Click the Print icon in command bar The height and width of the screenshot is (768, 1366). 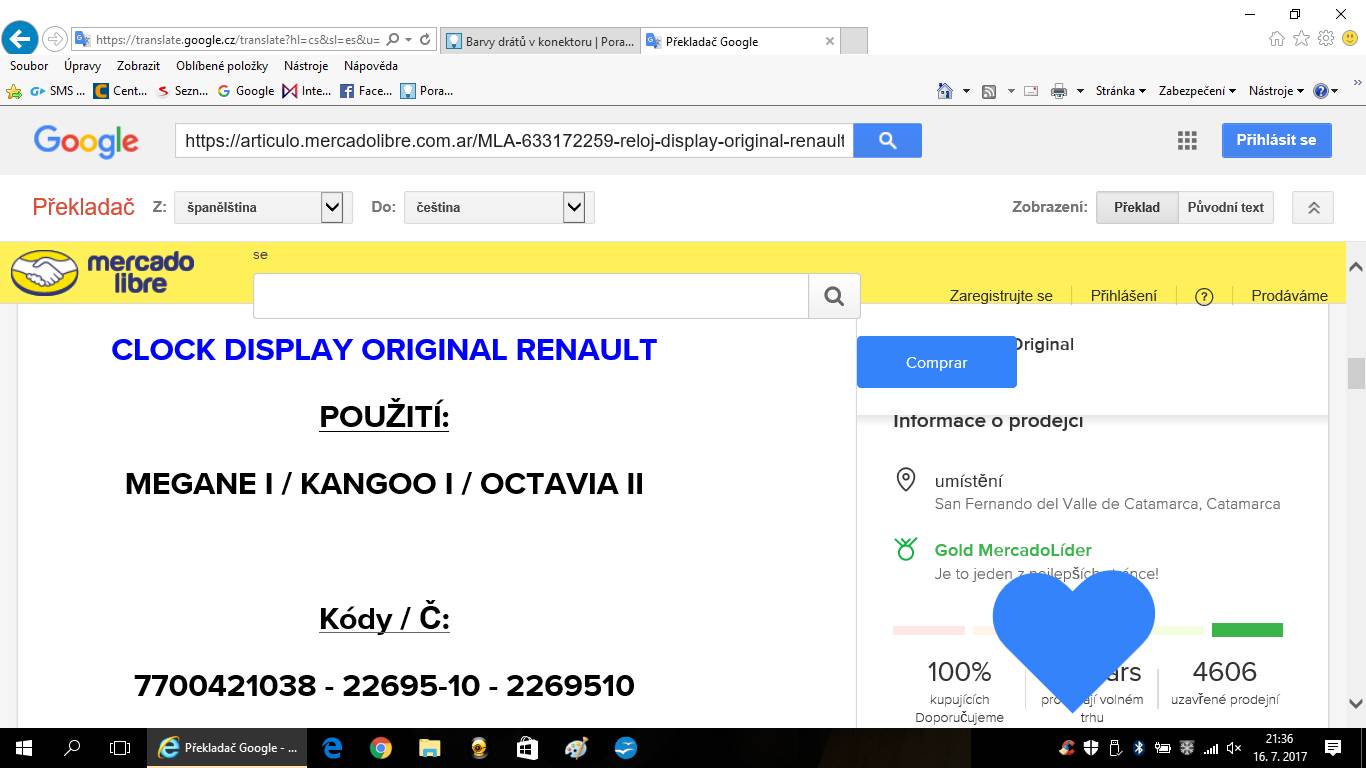(1059, 91)
